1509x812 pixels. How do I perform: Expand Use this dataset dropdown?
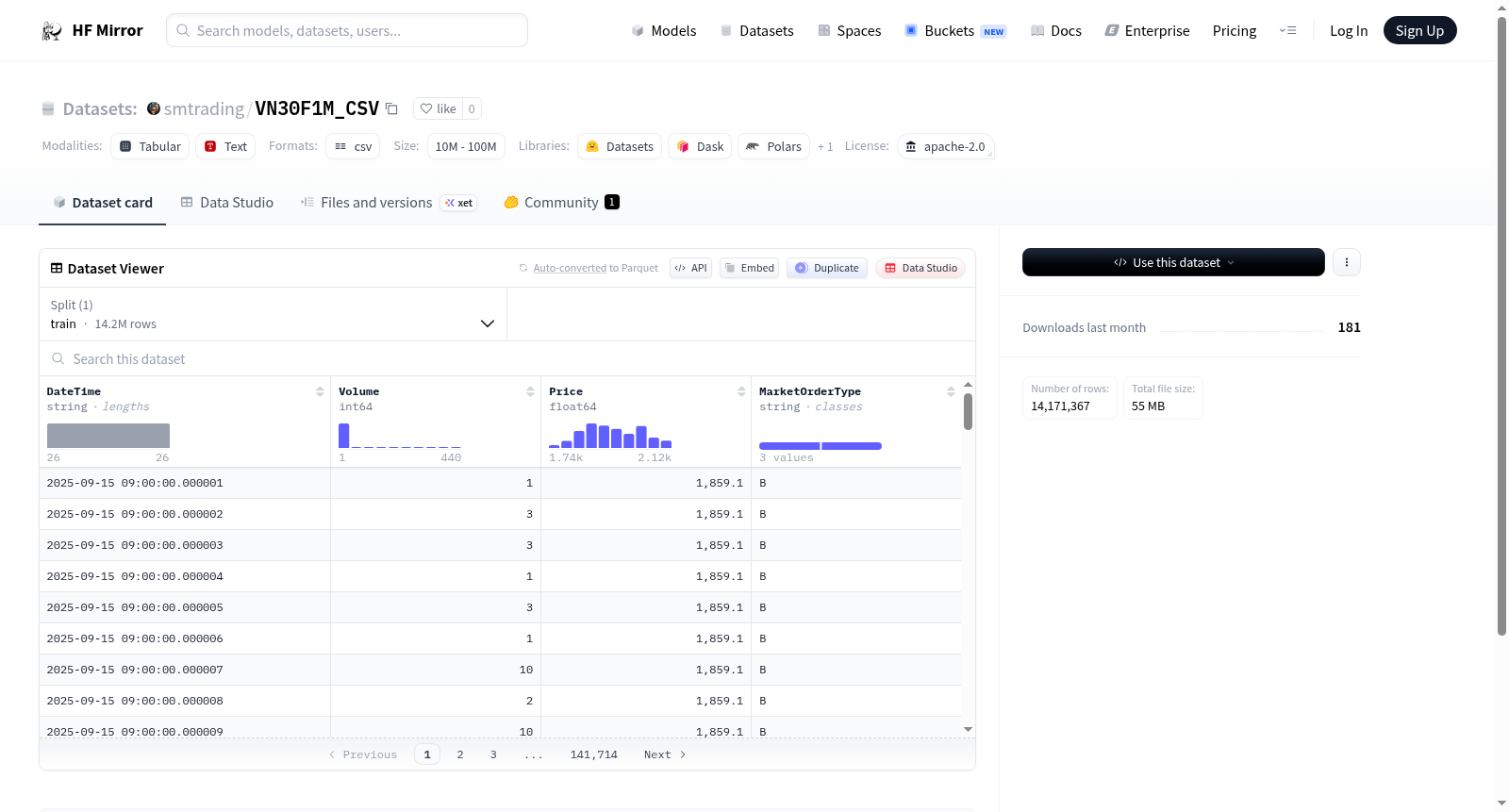pos(1173,262)
